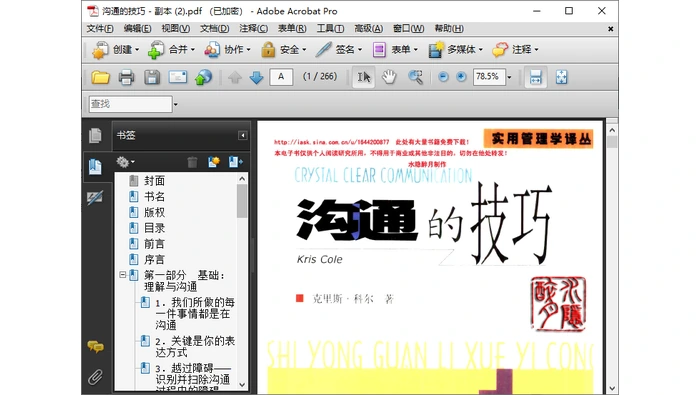Open the 窗口(W) menu

pyautogui.click(x=408, y=29)
